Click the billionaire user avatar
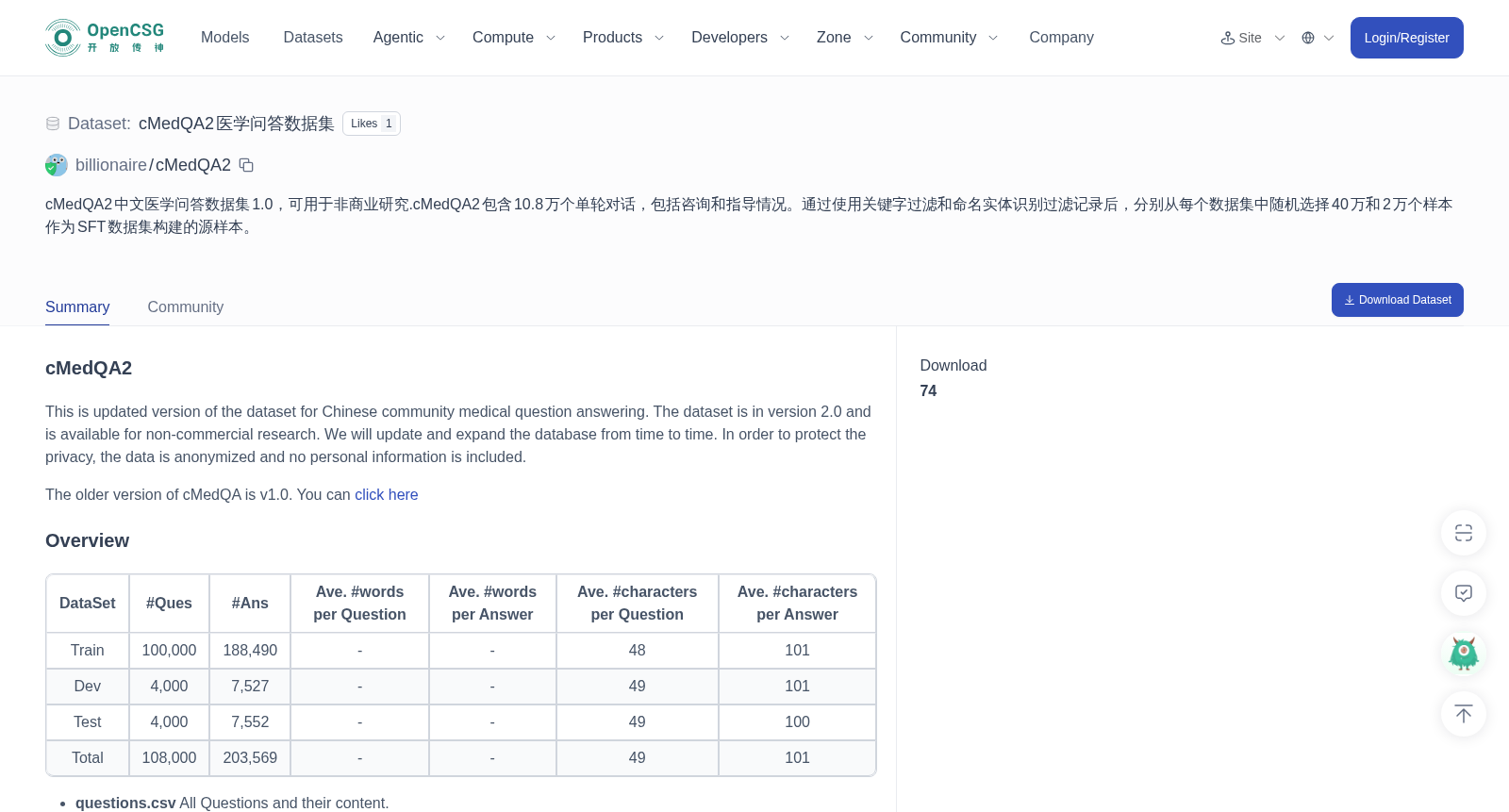 click(x=57, y=165)
